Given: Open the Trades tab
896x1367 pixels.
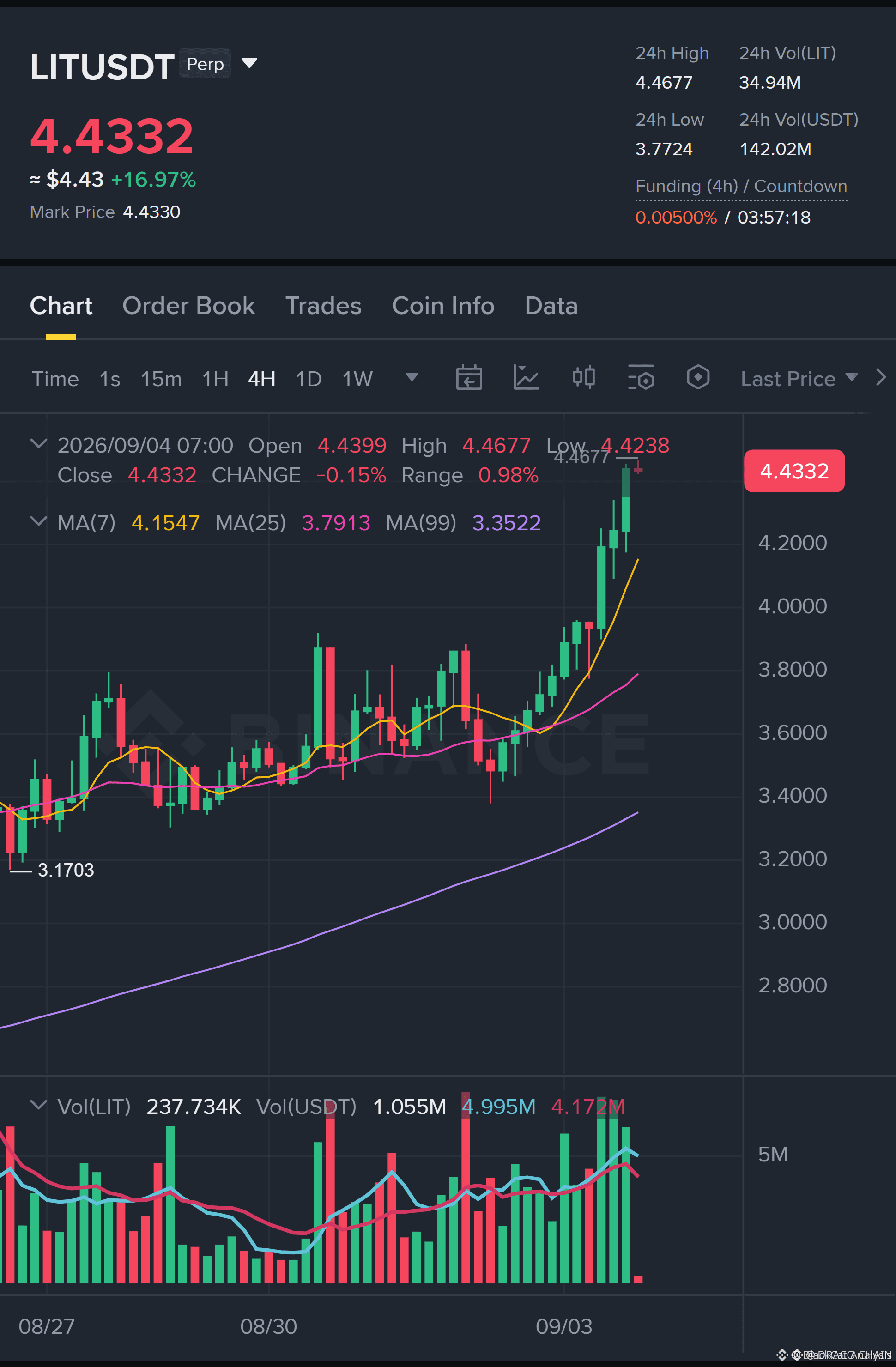Looking at the screenshot, I should (323, 306).
